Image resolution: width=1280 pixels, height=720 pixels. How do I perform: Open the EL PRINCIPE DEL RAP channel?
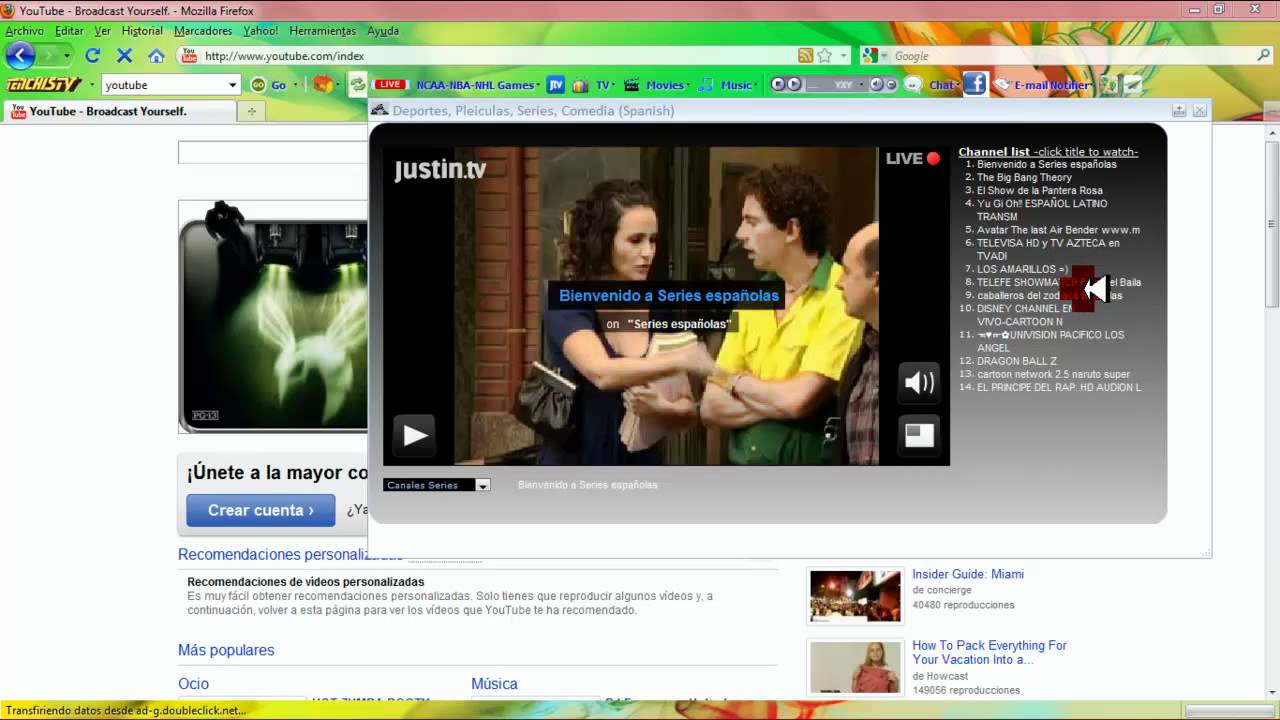(x=1059, y=387)
